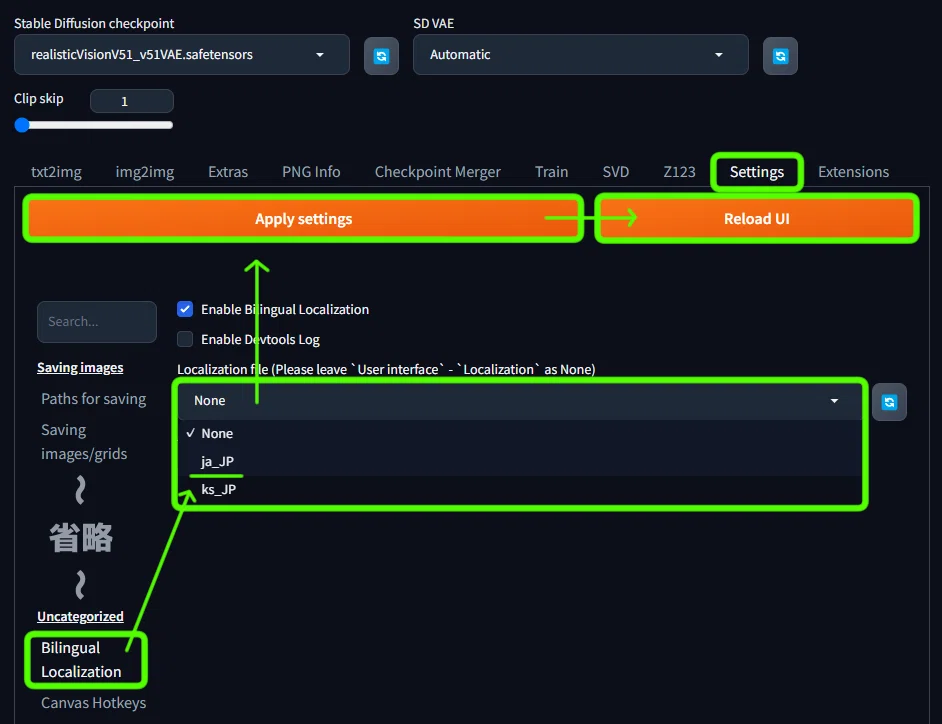Toggle Enable Bilingual Localization checkbox
This screenshot has height=724, width=942.
[185, 309]
